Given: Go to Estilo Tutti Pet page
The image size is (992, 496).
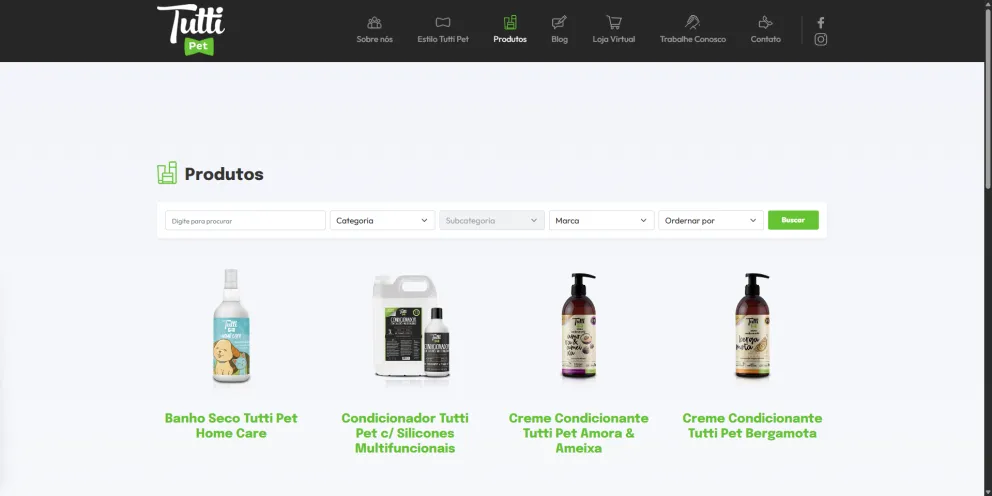Looking at the screenshot, I should (443, 39).
